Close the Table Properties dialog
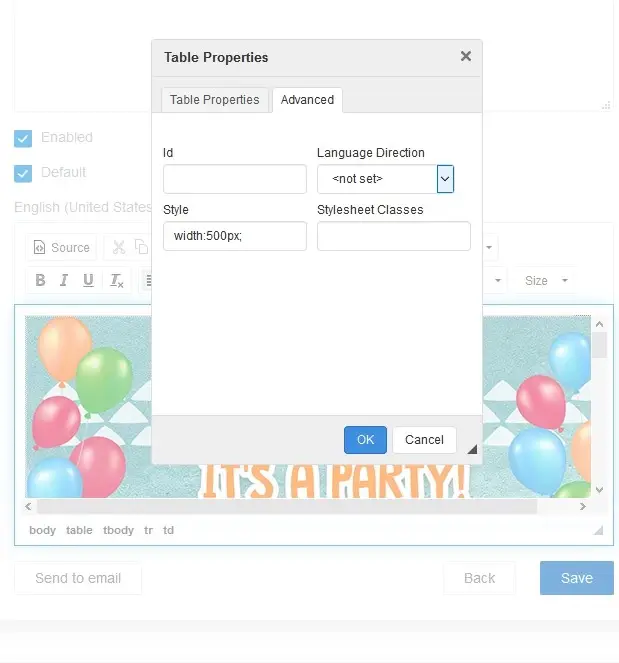Viewport: 619px width, 663px height. pos(466,56)
